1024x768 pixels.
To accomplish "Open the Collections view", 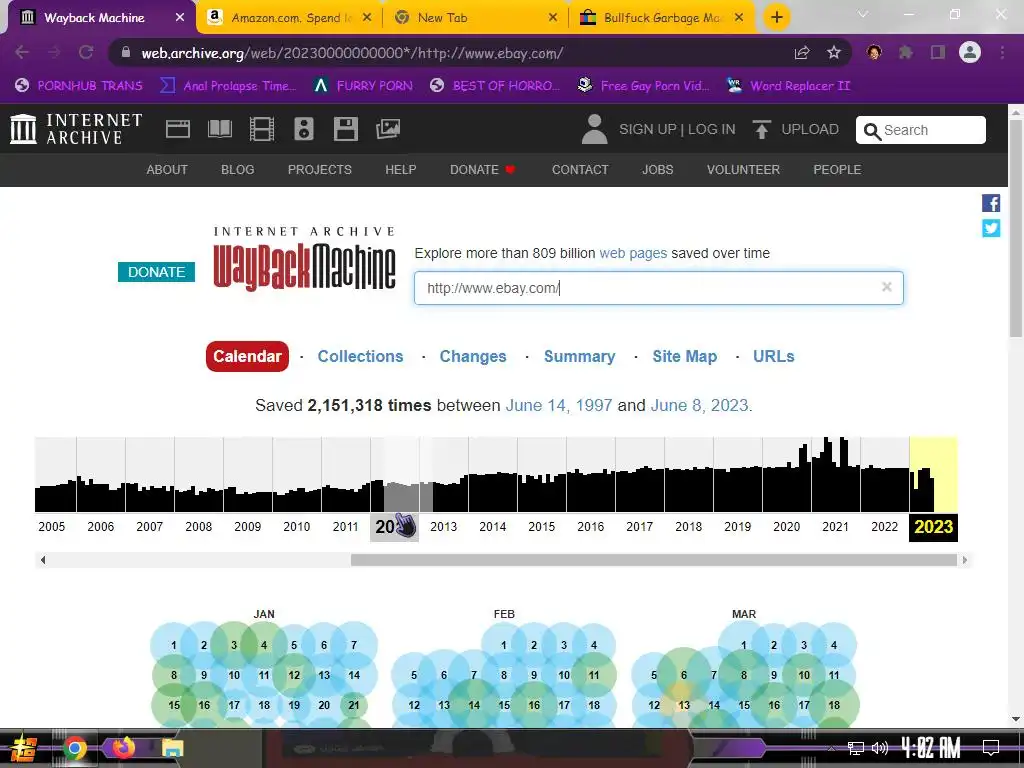I will pos(360,356).
